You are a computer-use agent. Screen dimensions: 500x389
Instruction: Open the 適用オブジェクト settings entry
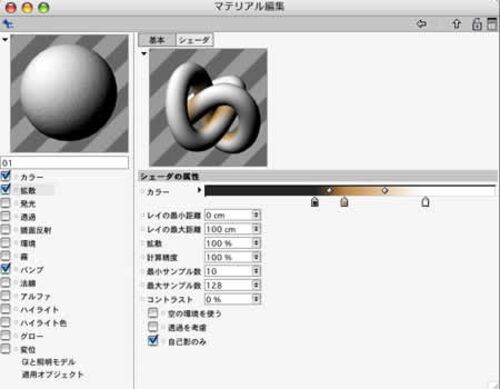click(x=53, y=375)
